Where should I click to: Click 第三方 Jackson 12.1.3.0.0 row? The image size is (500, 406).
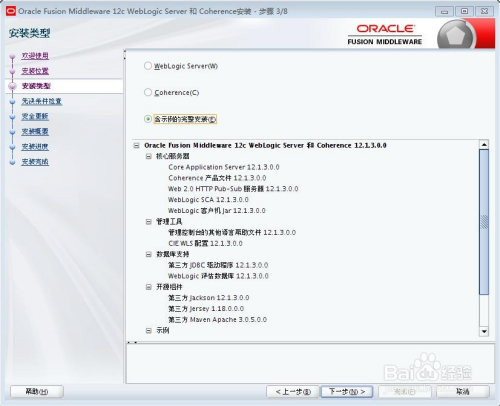click(x=209, y=298)
